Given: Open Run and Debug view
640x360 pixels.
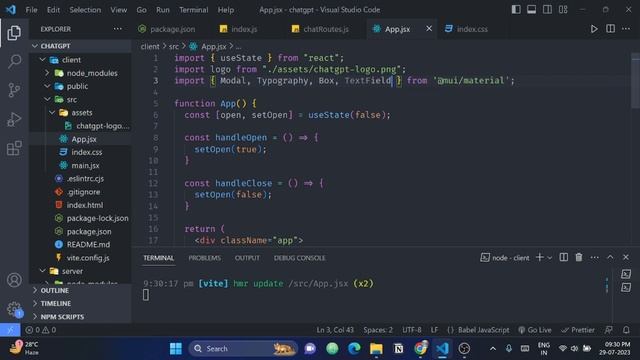Looking at the screenshot, I should 14,119.
